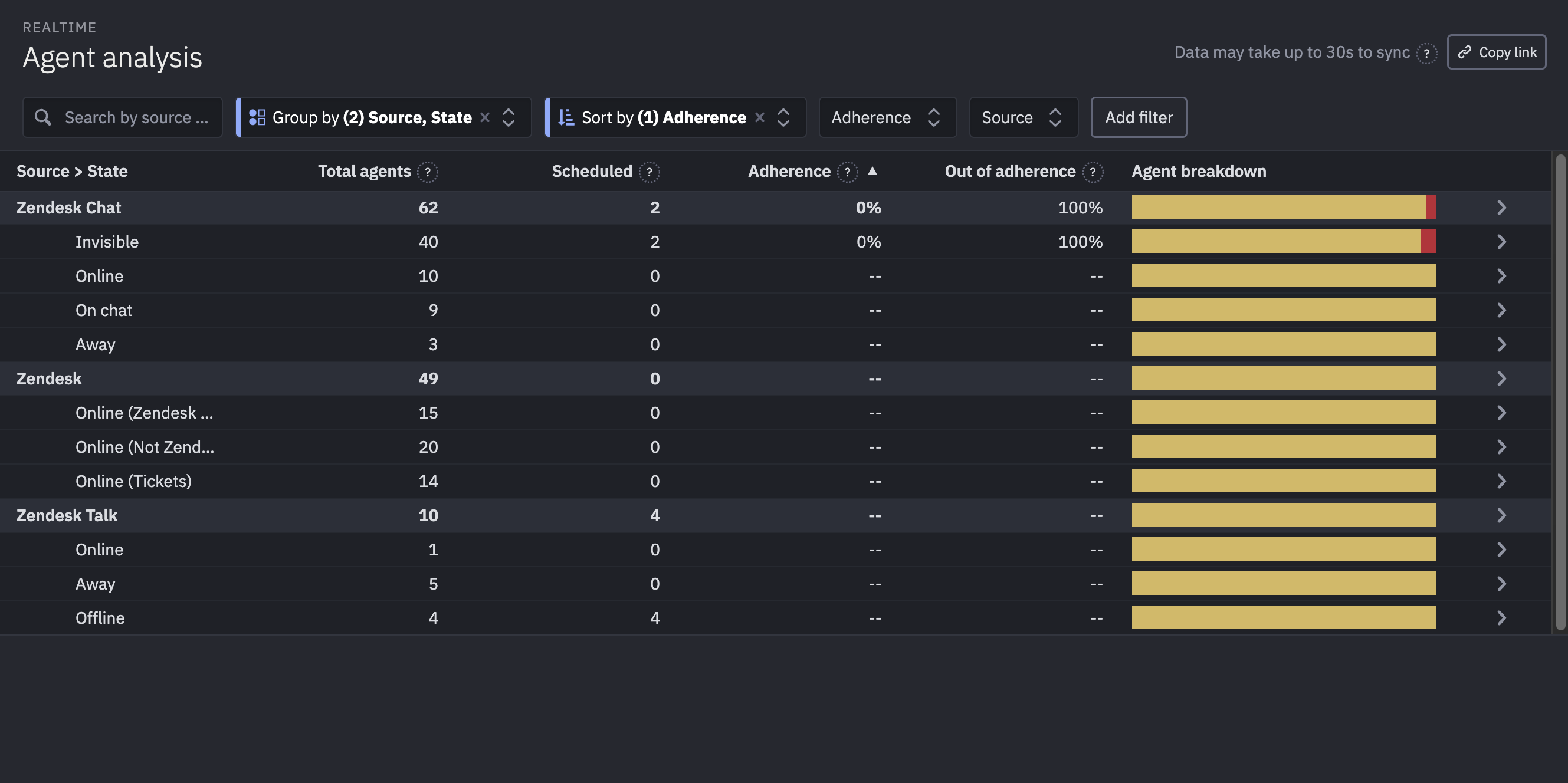Open the Scheduled column help tooltip
Image resolution: width=1568 pixels, height=783 pixels.
649,172
